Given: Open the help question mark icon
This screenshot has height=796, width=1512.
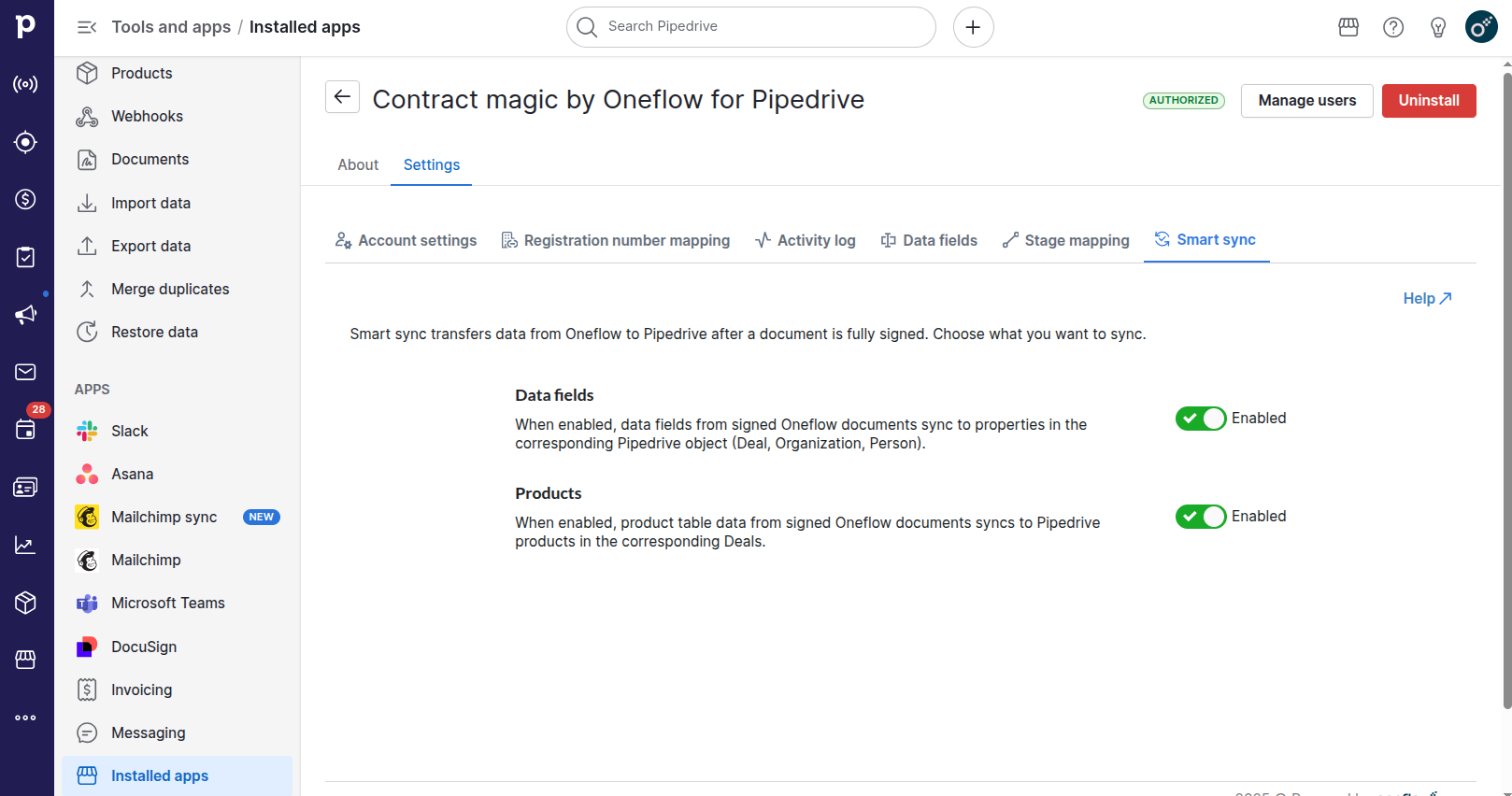Looking at the screenshot, I should [1392, 27].
